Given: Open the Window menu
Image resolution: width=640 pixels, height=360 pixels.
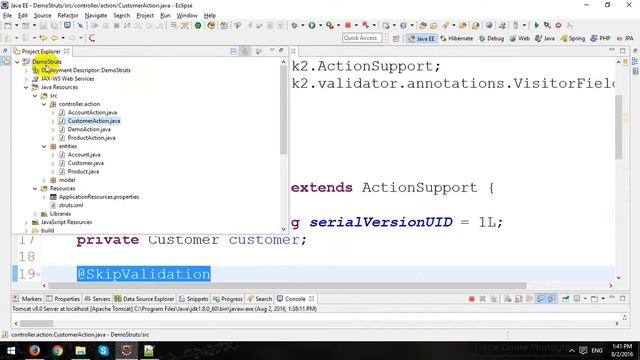Looking at the screenshot, I should pos(187,16).
